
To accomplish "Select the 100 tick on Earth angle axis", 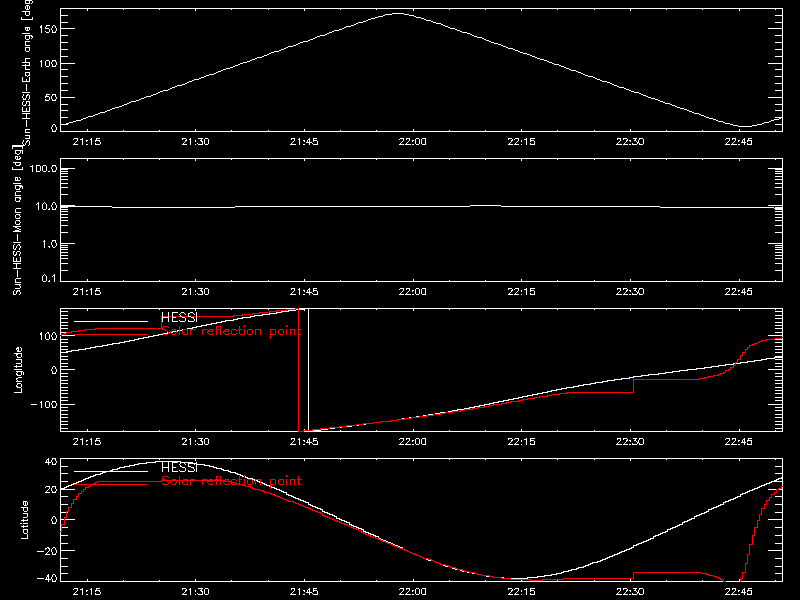I will 47,63.
